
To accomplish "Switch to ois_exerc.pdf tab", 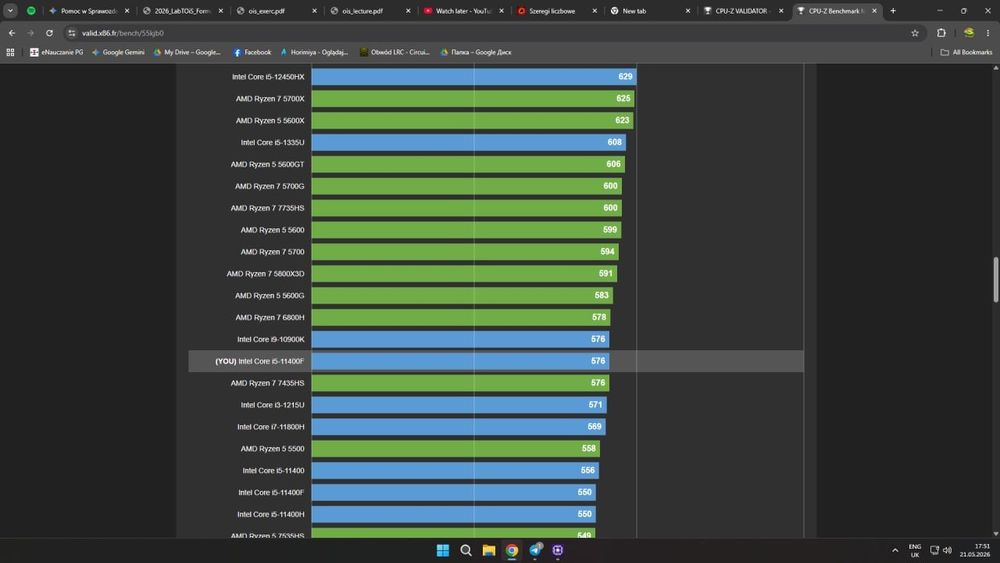I will pos(275,11).
